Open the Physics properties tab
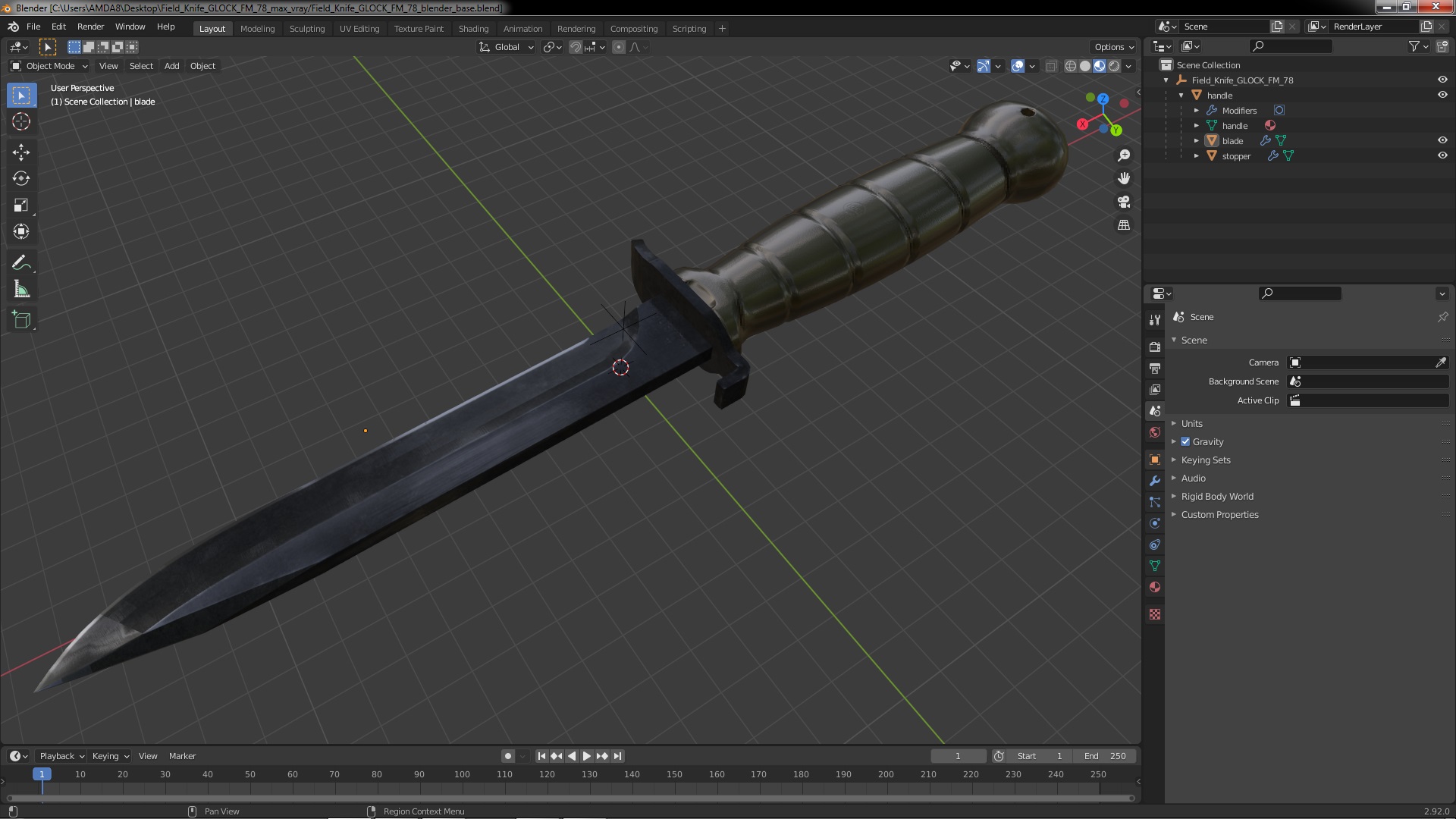 [x=1155, y=523]
